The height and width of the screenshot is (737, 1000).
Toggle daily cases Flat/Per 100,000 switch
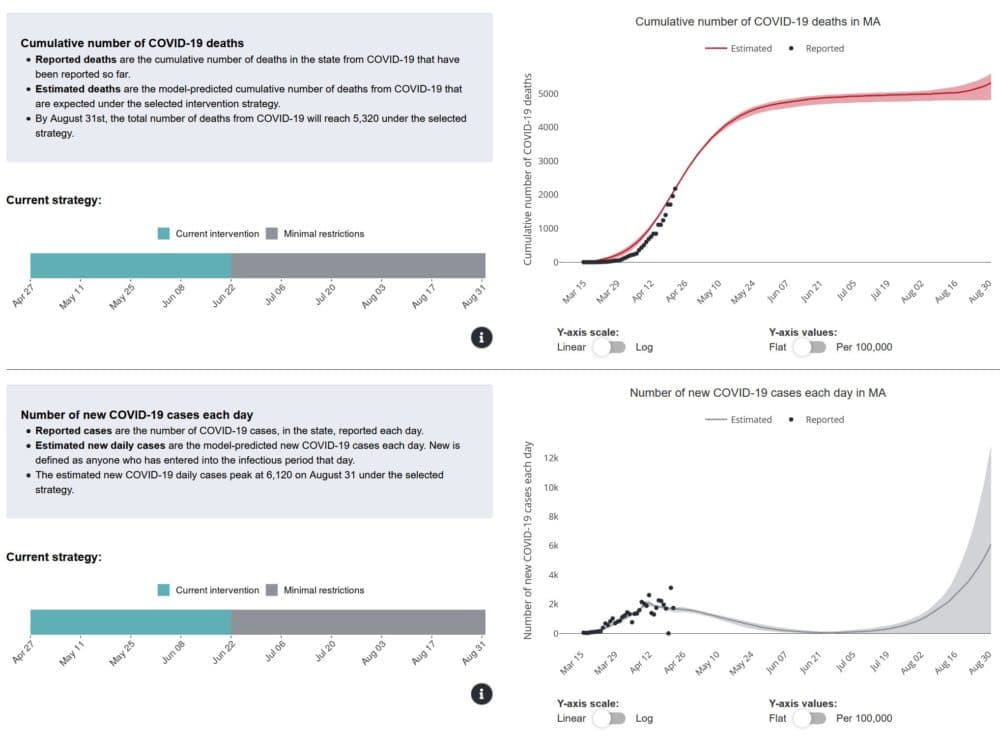tap(810, 718)
